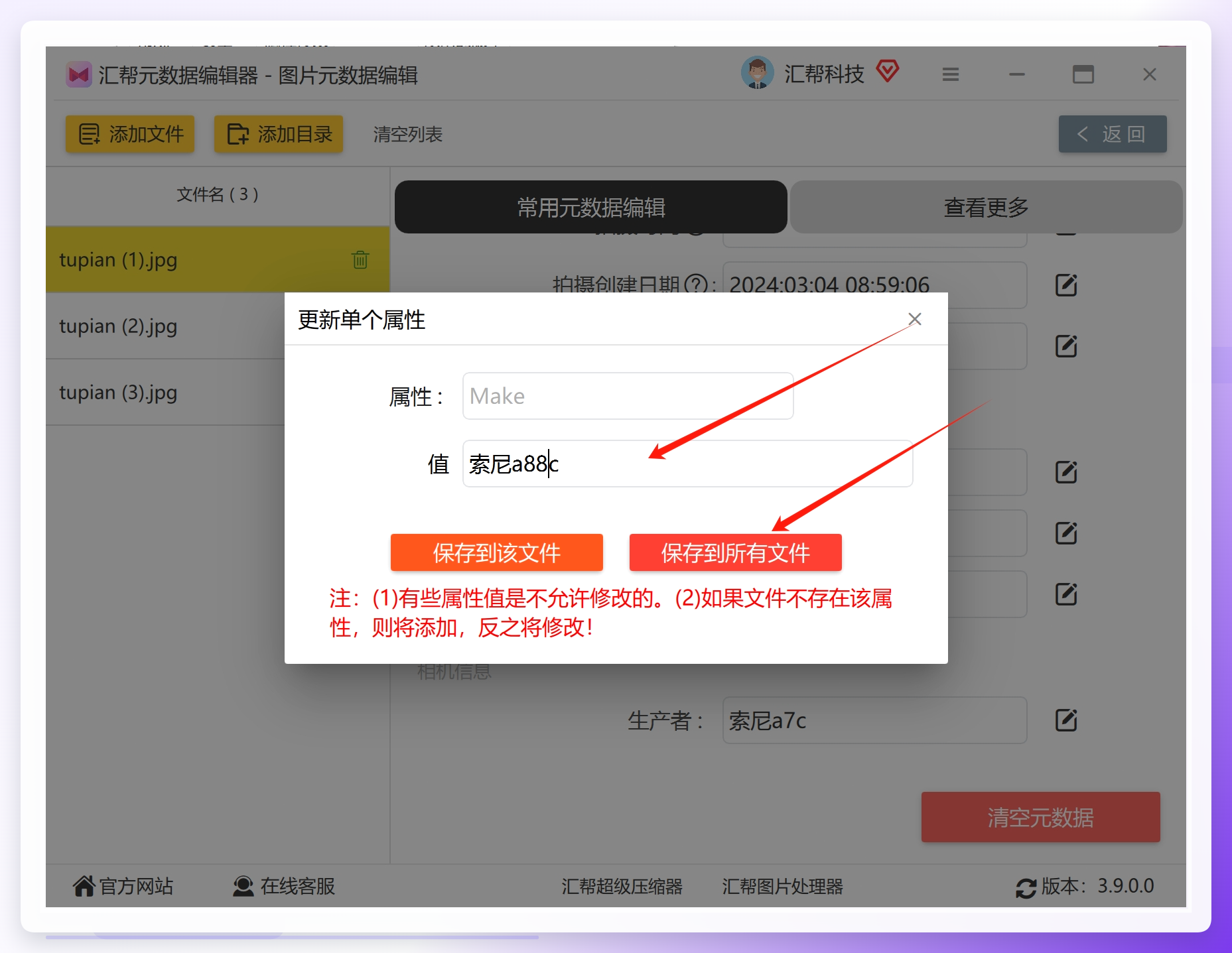Open the hamburger menu in title bar
The image size is (1232, 953).
pyautogui.click(x=951, y=74)
